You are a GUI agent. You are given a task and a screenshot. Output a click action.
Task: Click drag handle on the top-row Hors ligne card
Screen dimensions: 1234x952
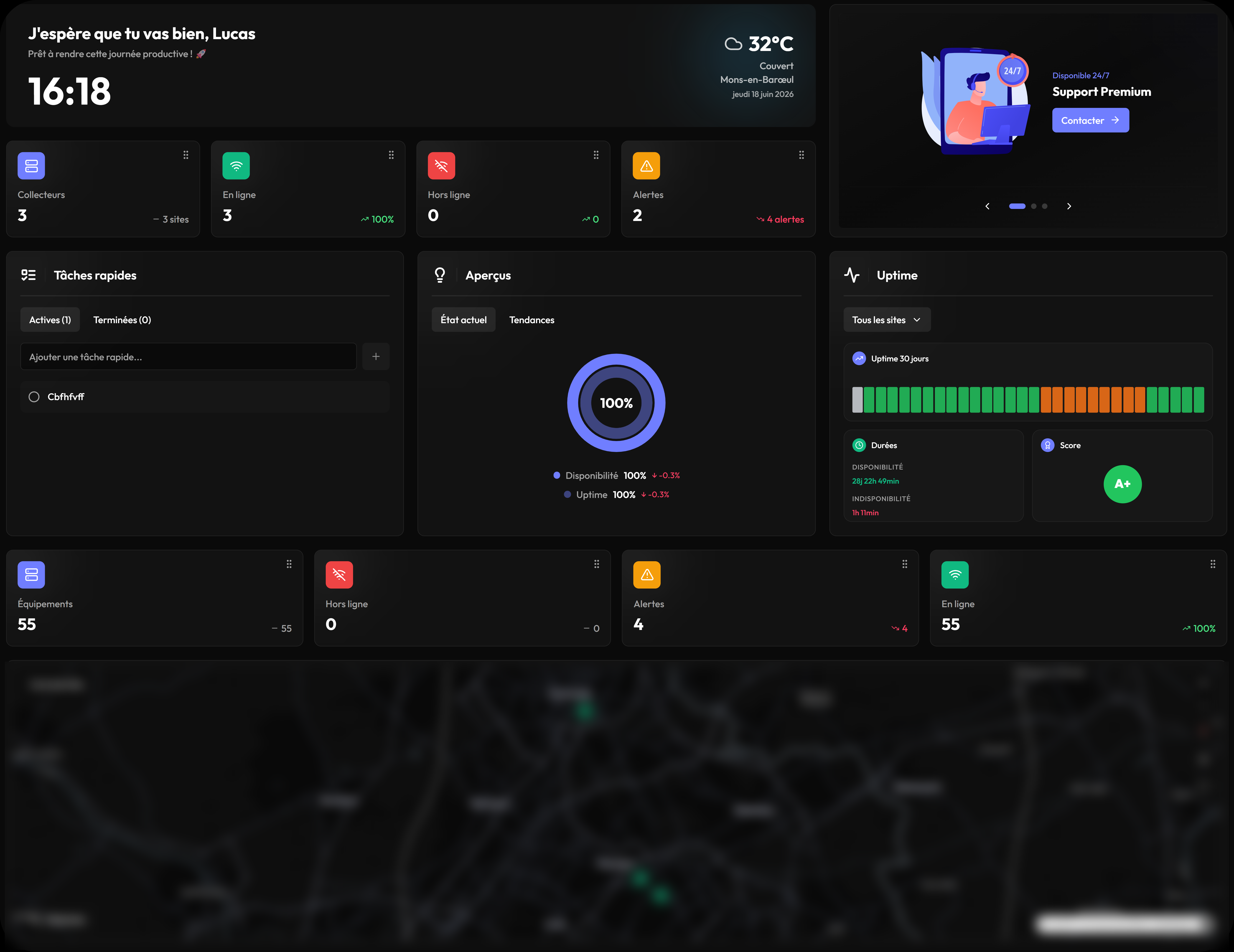point(596,155)
